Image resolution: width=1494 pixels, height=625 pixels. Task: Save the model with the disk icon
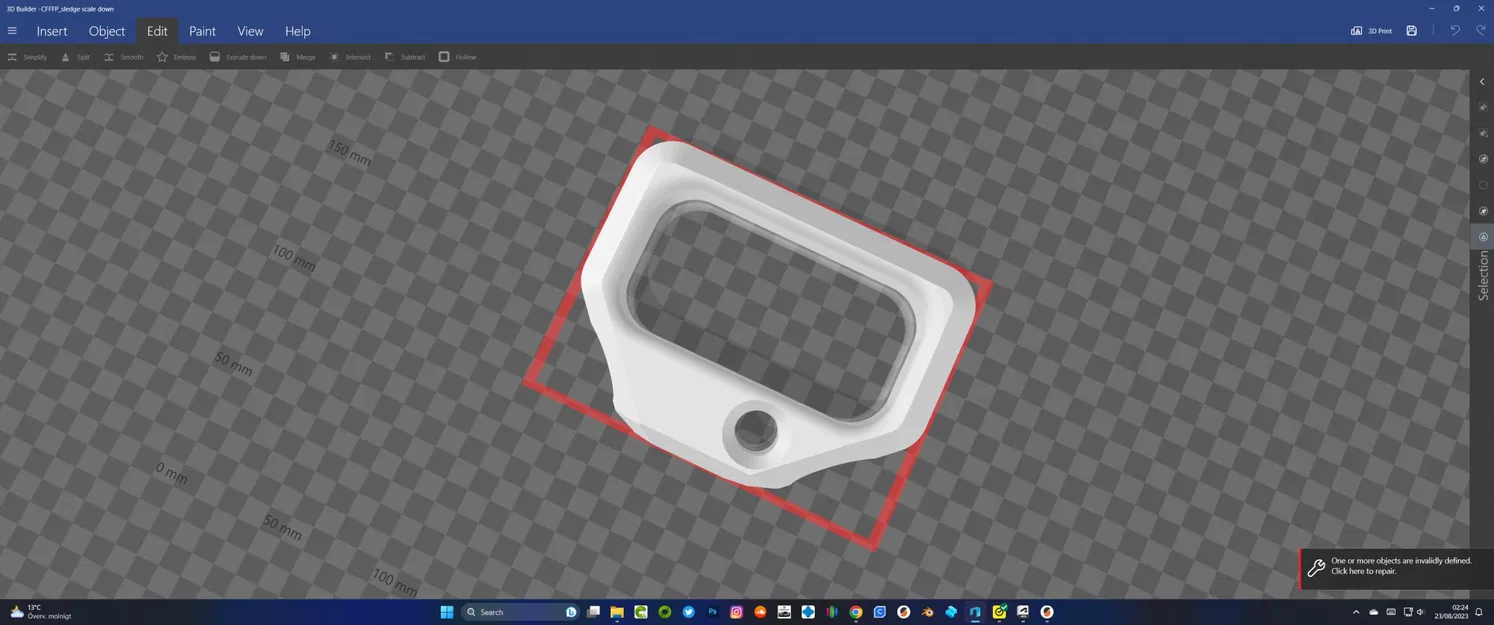1411,31
